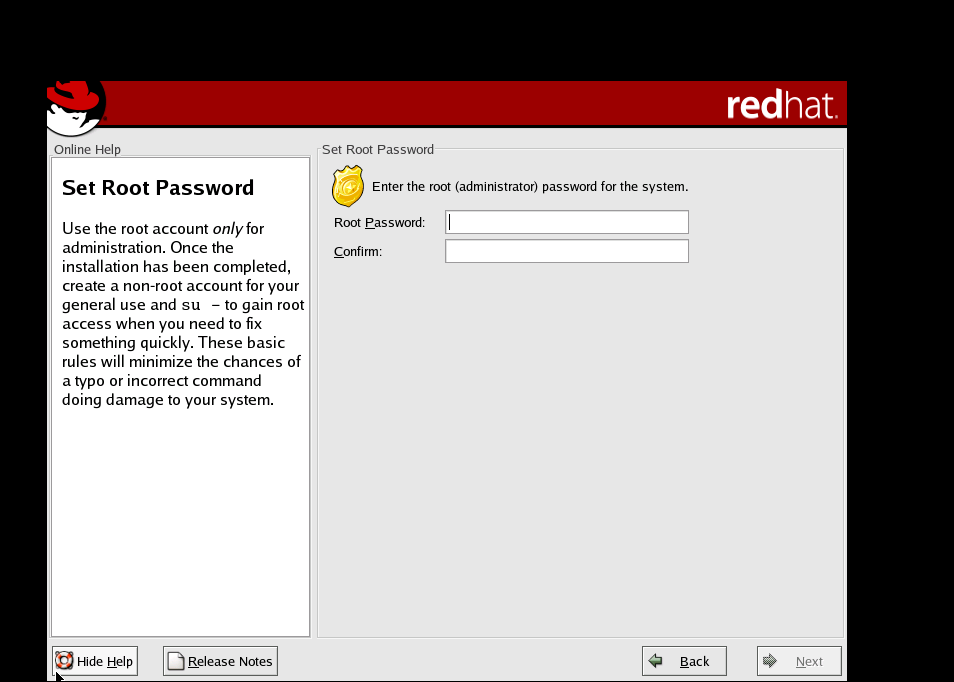Click the gold security badge icon
954x682 pixels.
point(348,186)
